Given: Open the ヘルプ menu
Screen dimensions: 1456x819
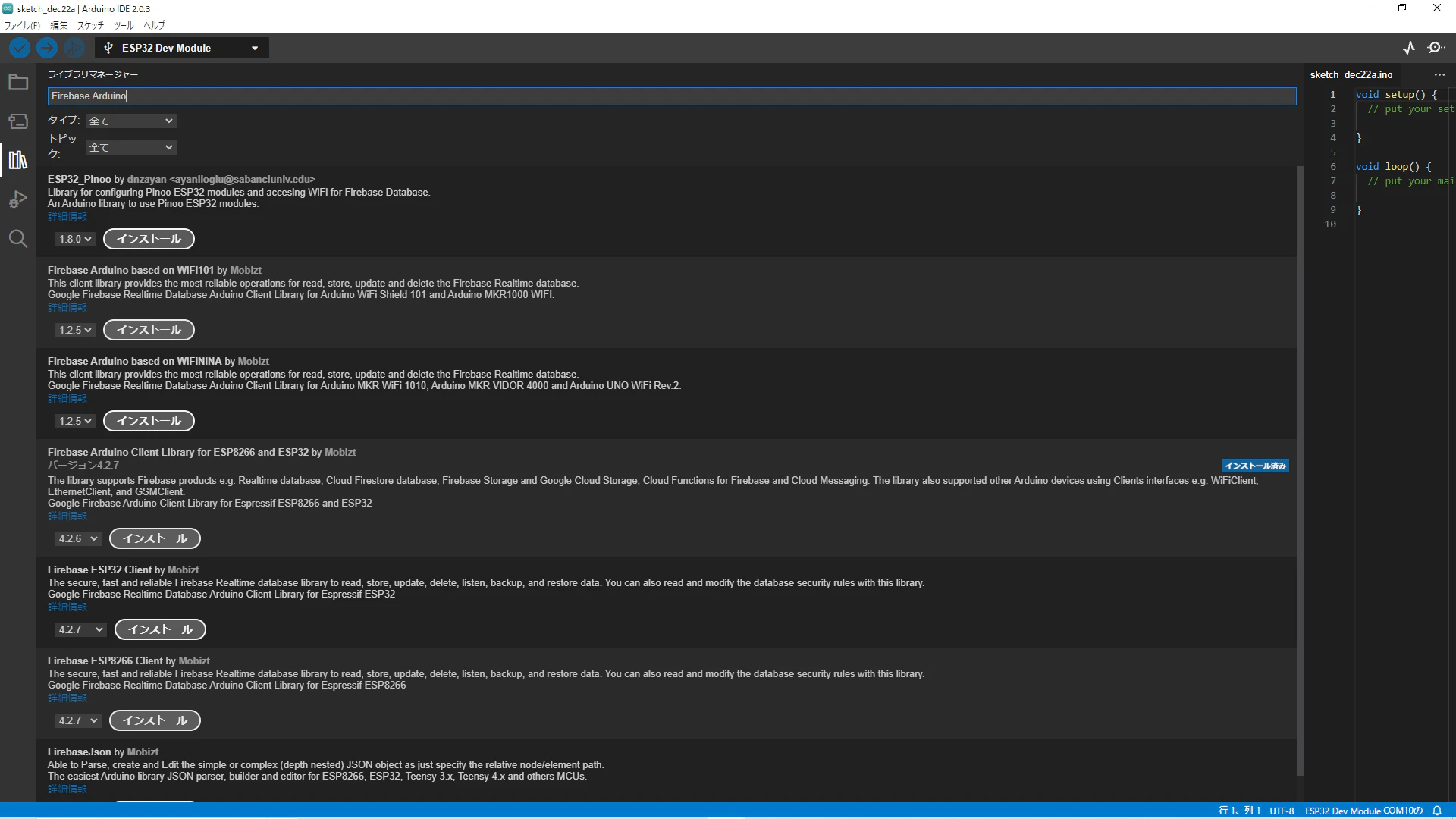Looking at the screenshot, I should click(154, 25).
